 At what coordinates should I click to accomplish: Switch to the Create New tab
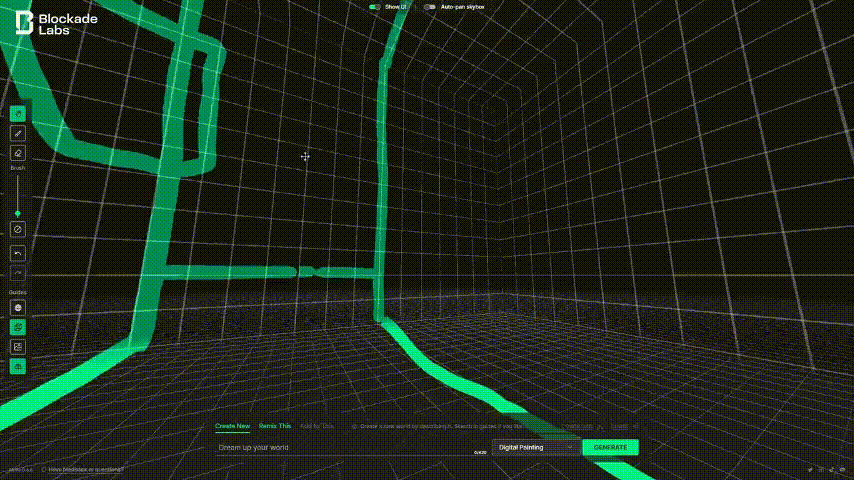coord(233,426)
